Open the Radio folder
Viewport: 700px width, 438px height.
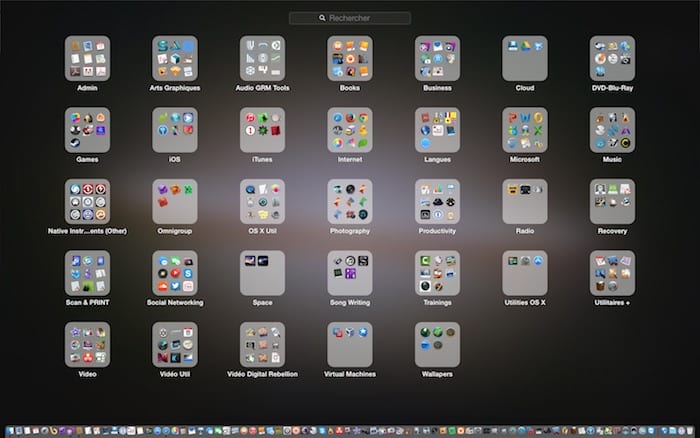(525, 202)
